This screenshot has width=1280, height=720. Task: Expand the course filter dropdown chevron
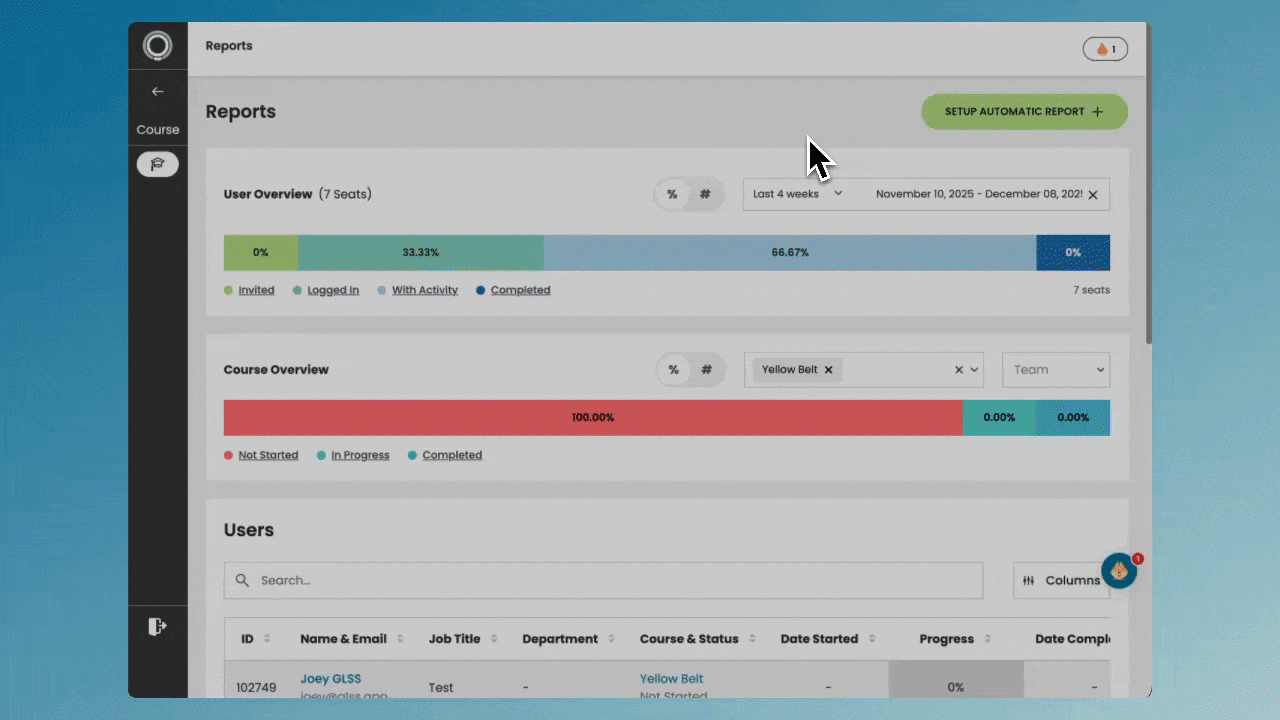pos(975,370)
